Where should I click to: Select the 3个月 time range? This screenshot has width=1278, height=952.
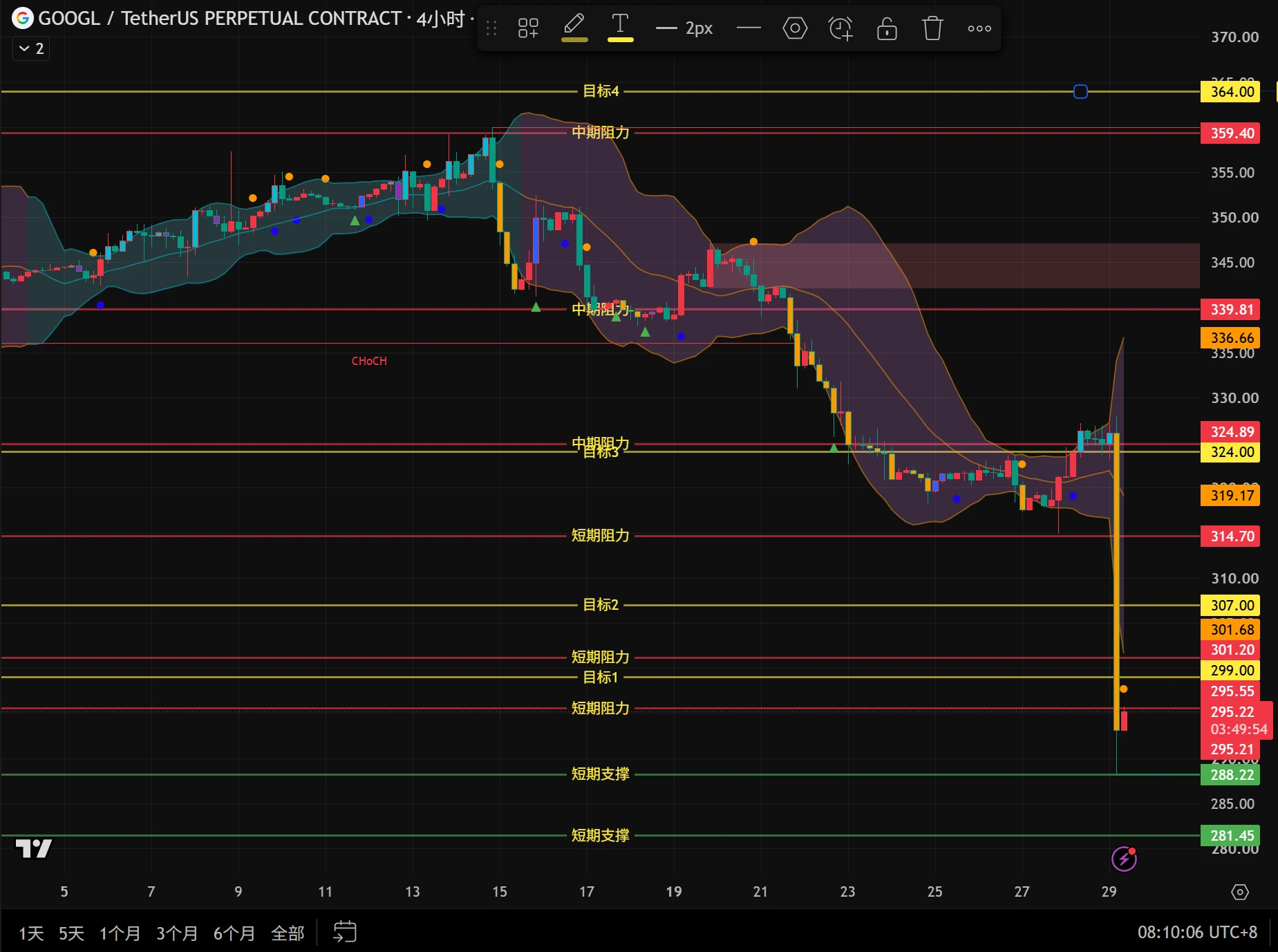coord(177,933)
